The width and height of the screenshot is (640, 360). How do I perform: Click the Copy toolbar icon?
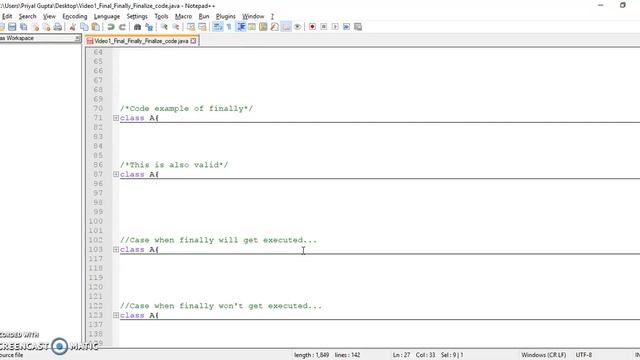(x=84, y=27)
